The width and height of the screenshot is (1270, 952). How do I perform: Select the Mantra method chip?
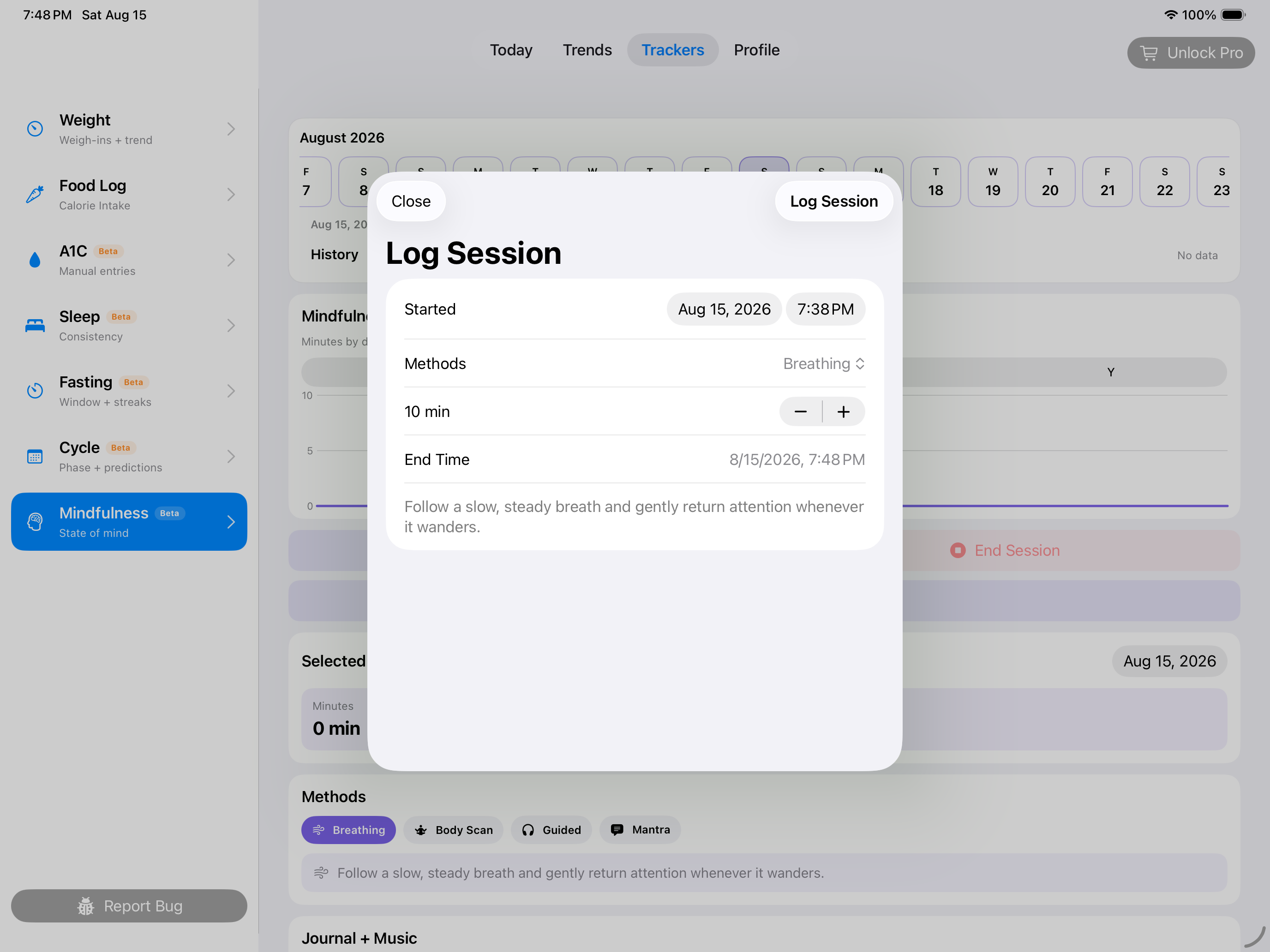coord(640,830)
